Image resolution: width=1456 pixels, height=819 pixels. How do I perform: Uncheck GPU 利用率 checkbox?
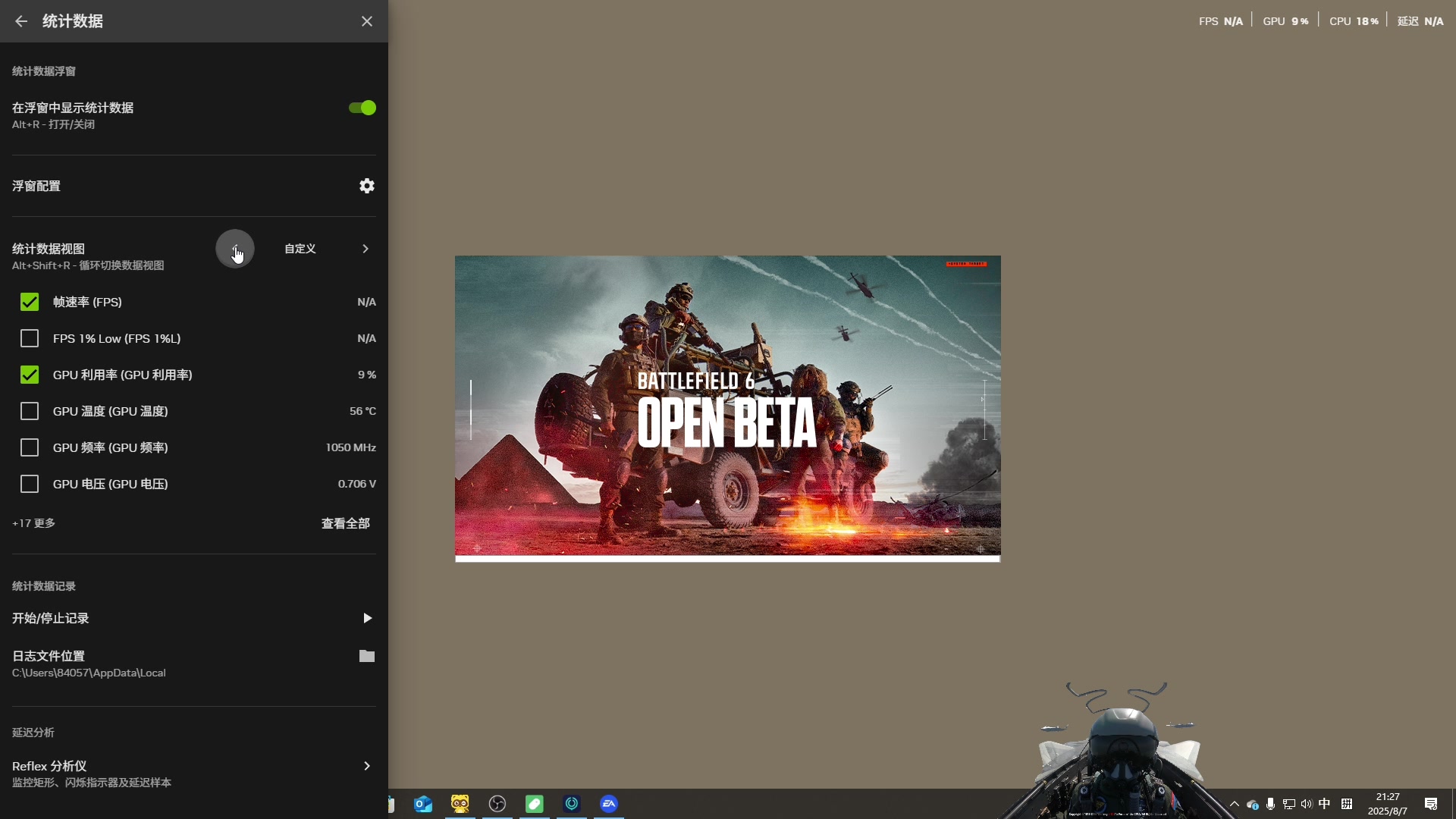pos(30,375)
